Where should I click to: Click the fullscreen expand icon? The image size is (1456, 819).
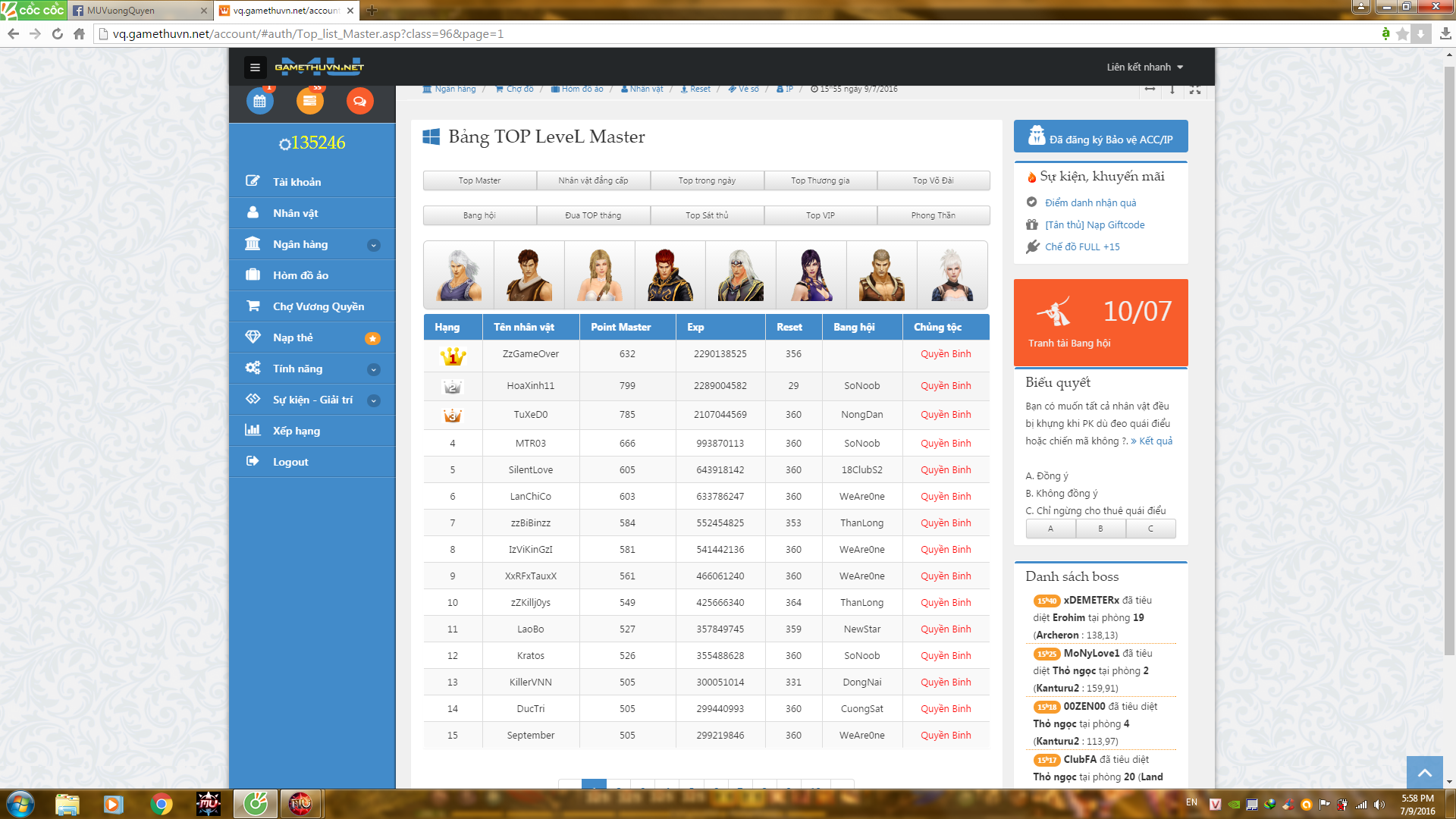pyautogui.click(x=1195, y=89)
